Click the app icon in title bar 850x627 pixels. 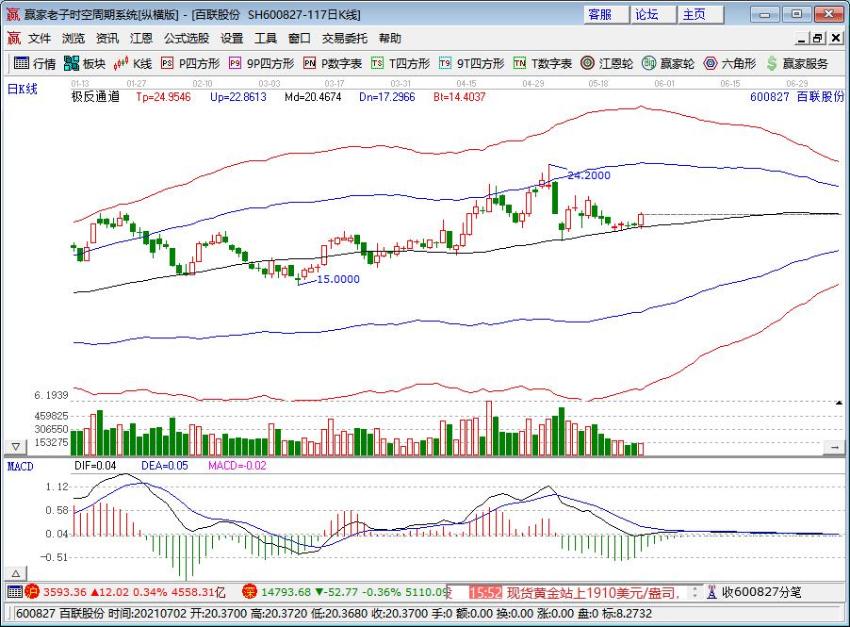12,14
